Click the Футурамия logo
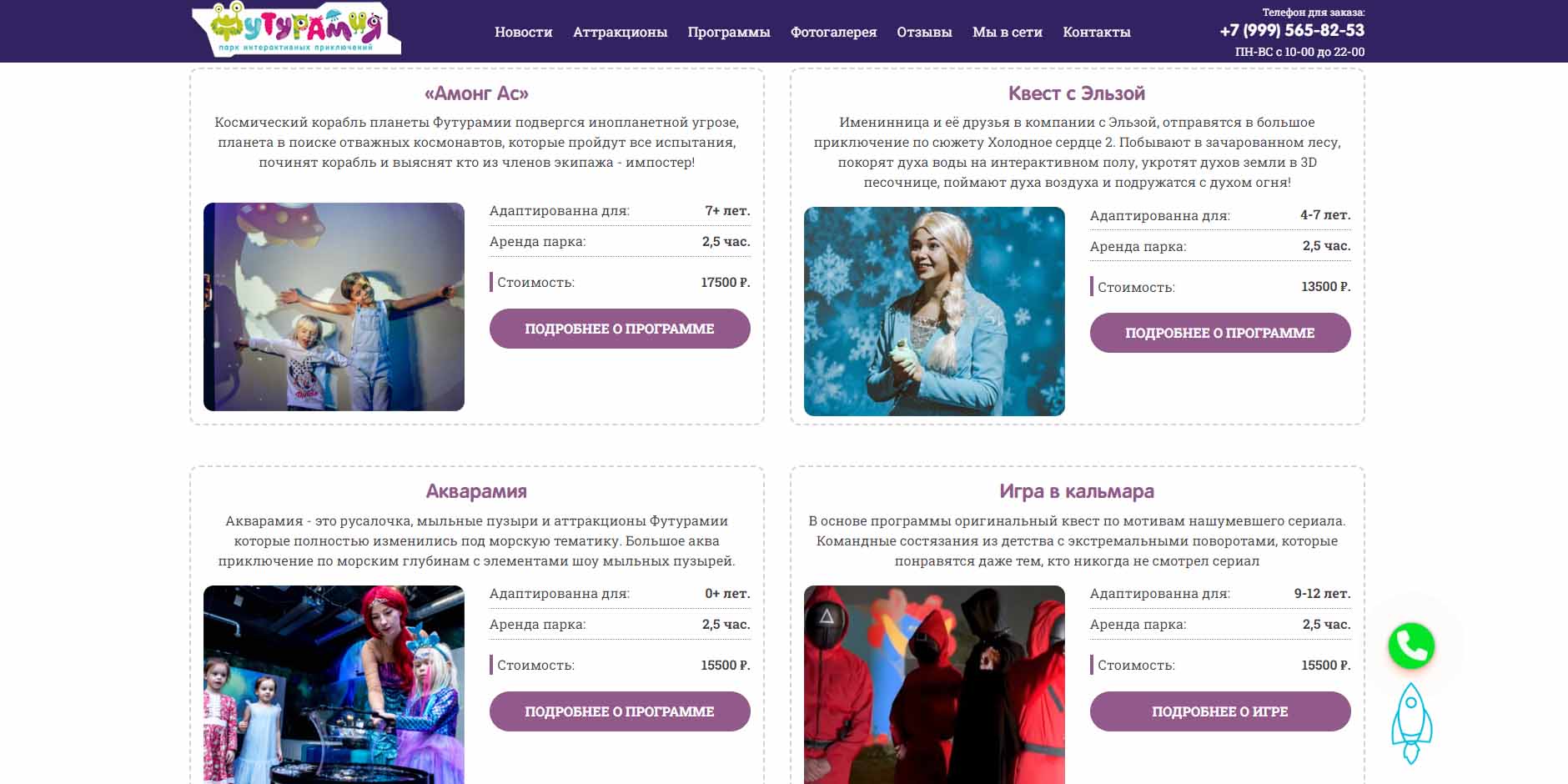 click(296, 30)
